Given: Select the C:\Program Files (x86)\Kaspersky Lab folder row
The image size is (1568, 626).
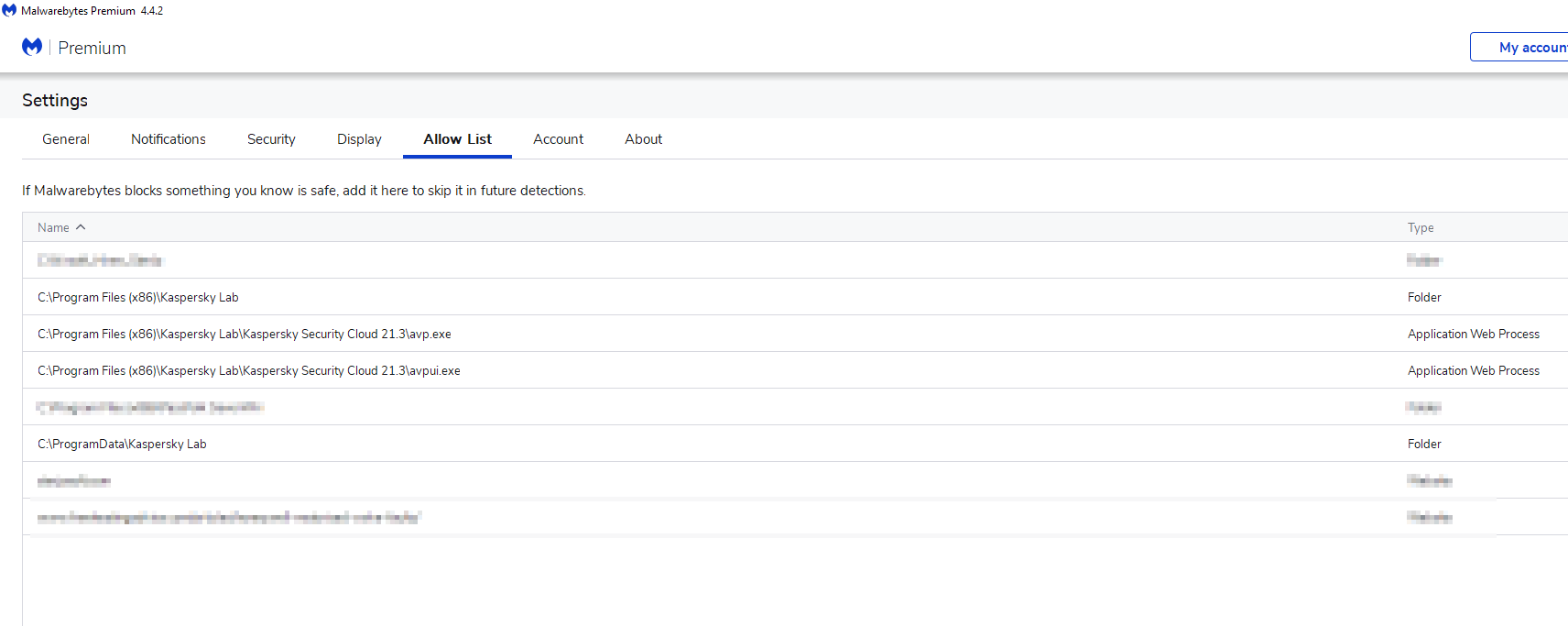Looking at the screenshot, I should tap(795, 297).
